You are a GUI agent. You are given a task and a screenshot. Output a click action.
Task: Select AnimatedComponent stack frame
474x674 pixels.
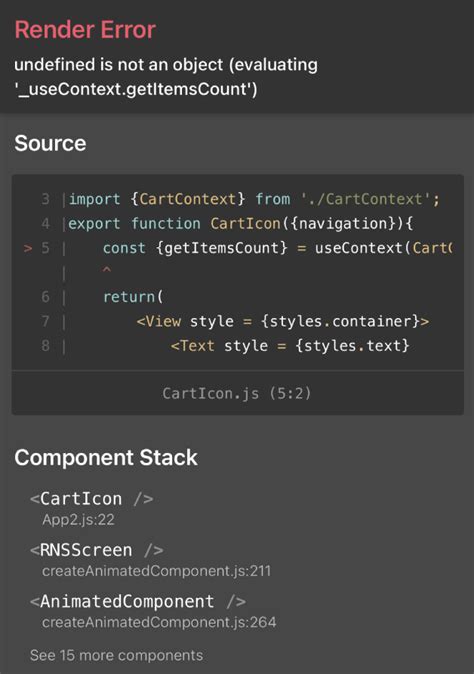(x=138, y=601)
